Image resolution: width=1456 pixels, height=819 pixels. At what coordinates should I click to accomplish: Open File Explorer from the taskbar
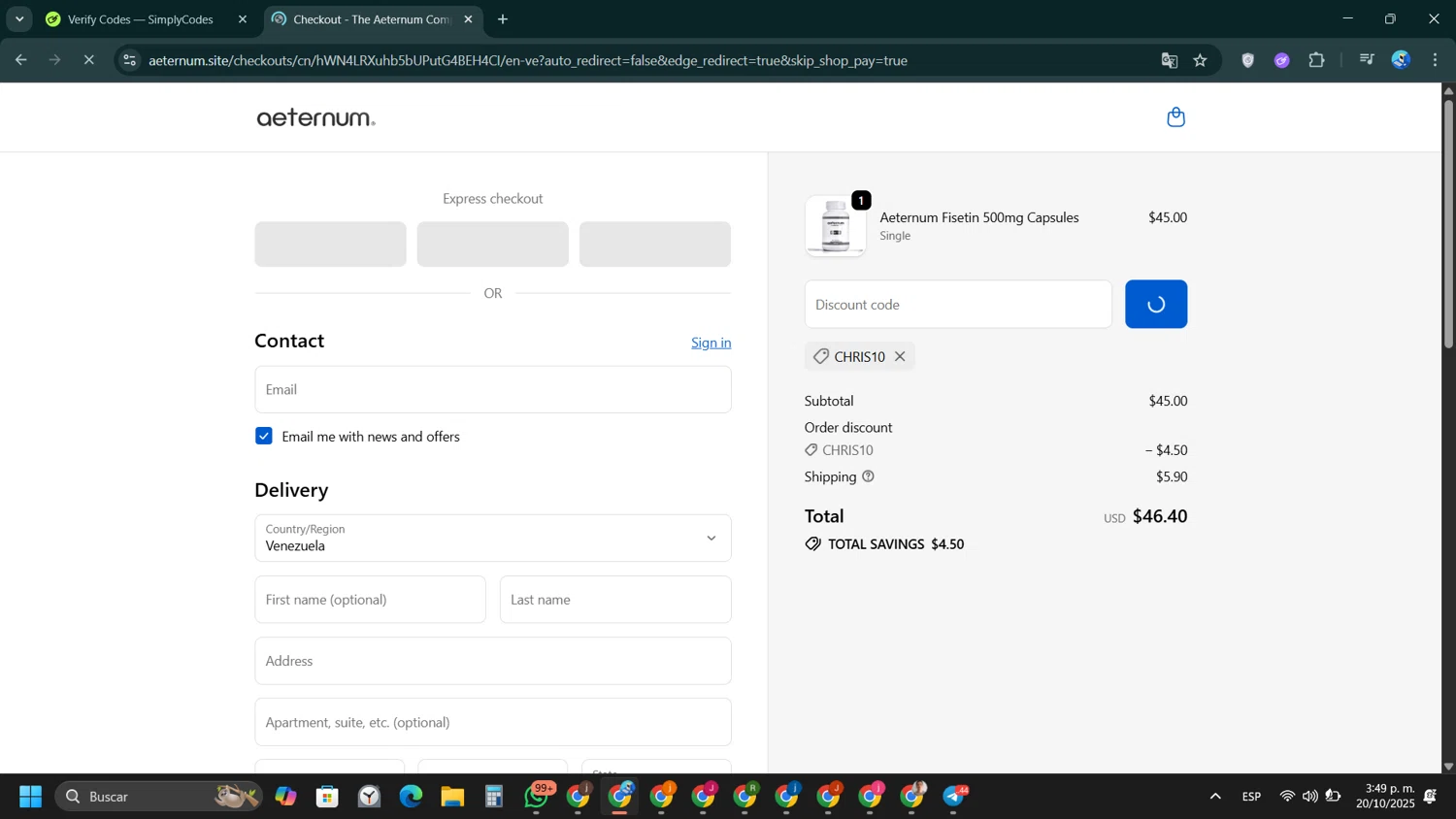pos(452,797)
